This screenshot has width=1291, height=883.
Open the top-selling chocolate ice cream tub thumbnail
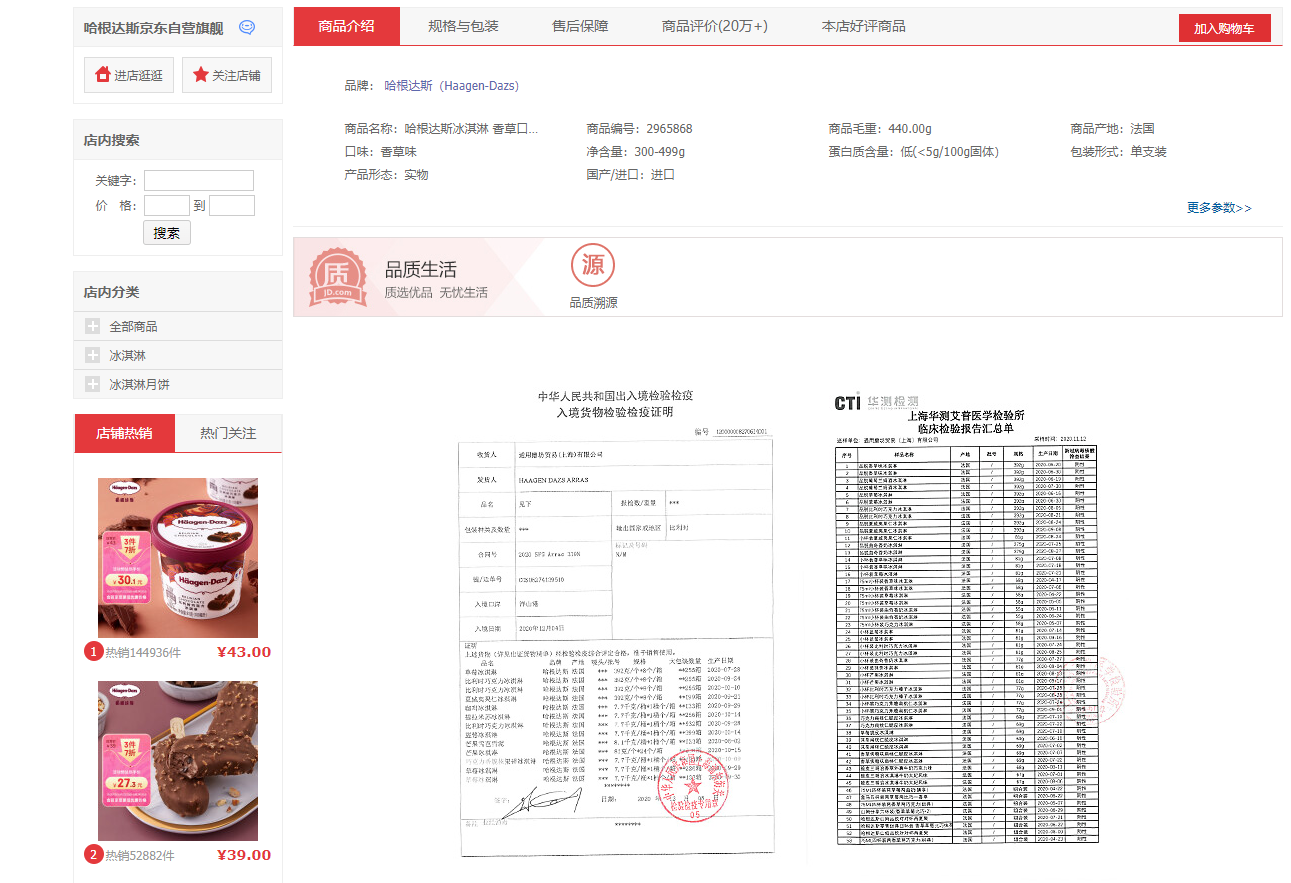(x=178, y=557)
